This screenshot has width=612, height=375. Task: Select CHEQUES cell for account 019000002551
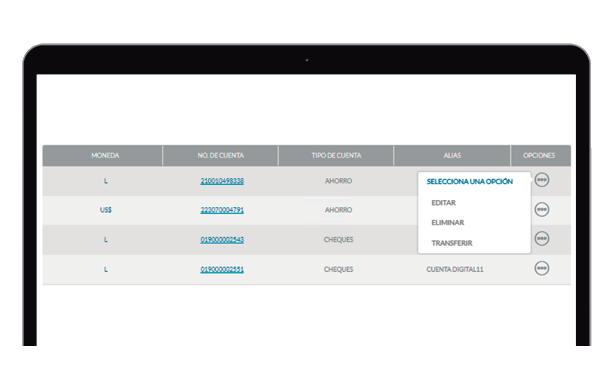338,269
